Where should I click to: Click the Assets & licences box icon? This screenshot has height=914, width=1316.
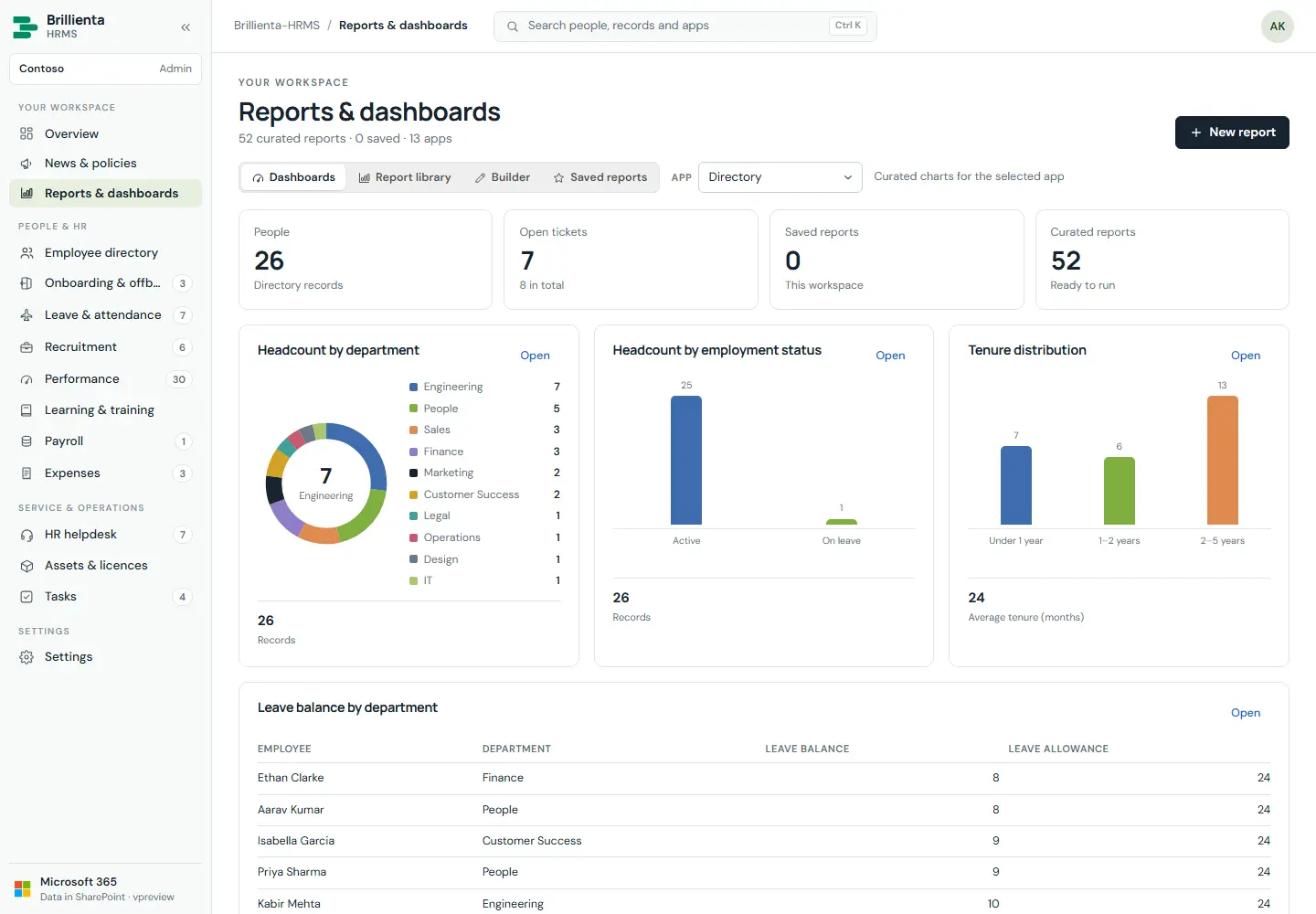27,566
